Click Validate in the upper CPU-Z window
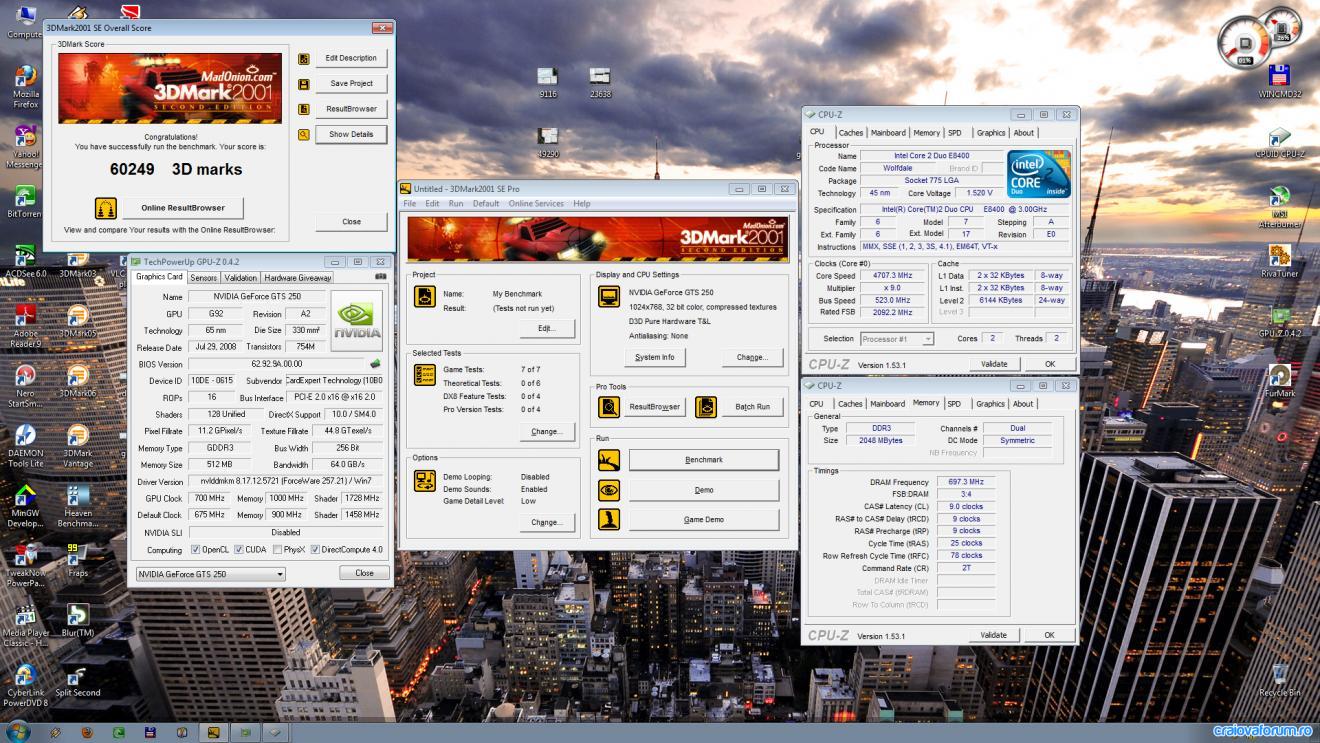Image resolution: width=1320 pixels, height=743 pixels. point(994,364)
